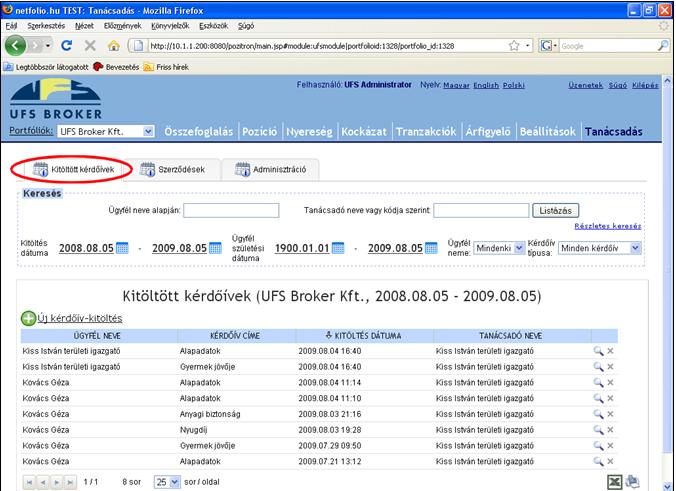The width and height of the screenshot is (676, 491).
Task: Export table with the Excel icon
Action: click(x=615, y=482)
